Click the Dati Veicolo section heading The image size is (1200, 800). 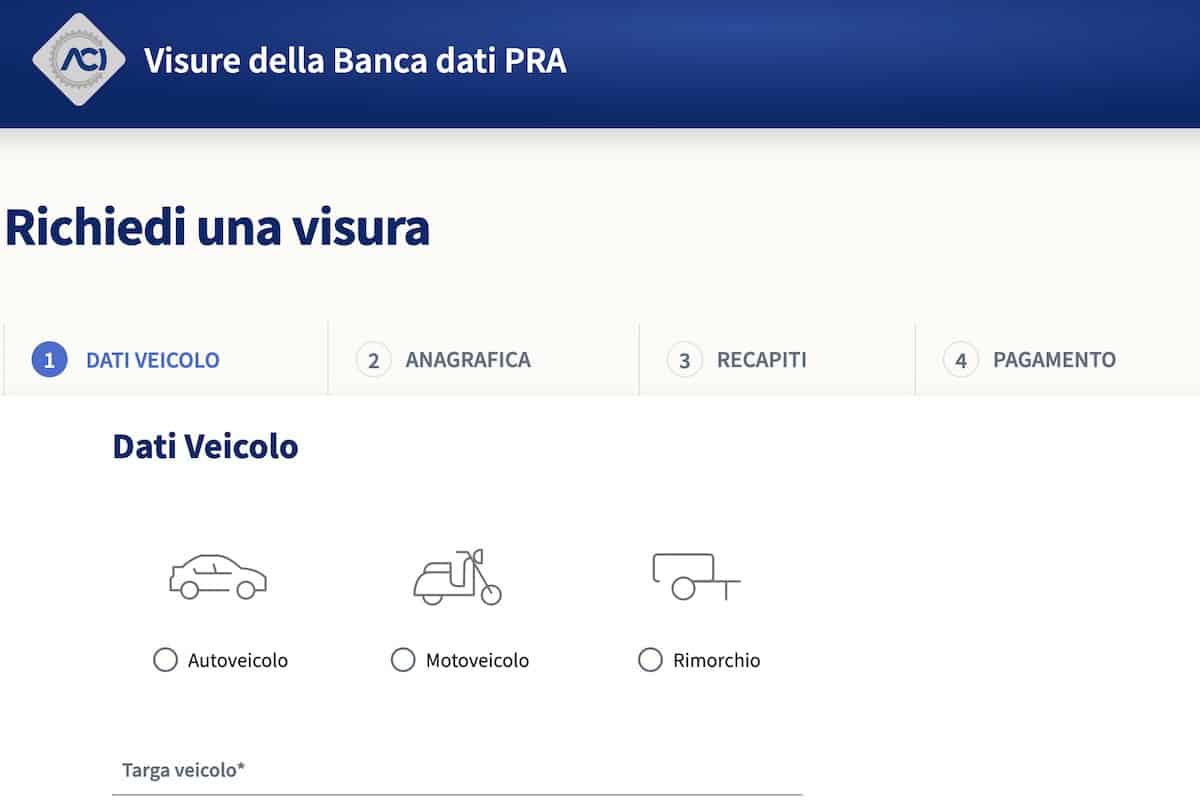coord(205,446)
